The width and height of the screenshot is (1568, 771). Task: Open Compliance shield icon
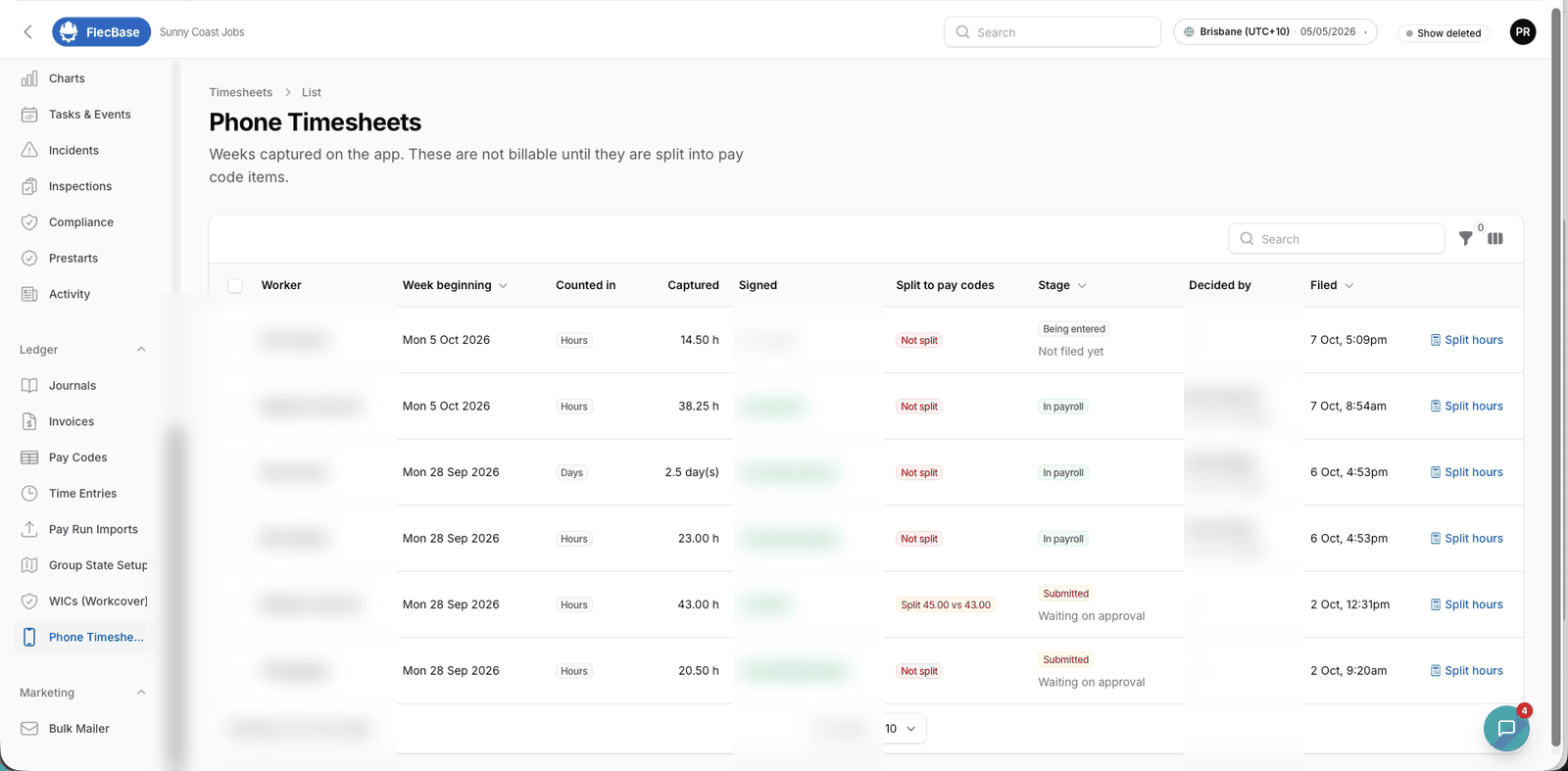(x=29, y=222)
